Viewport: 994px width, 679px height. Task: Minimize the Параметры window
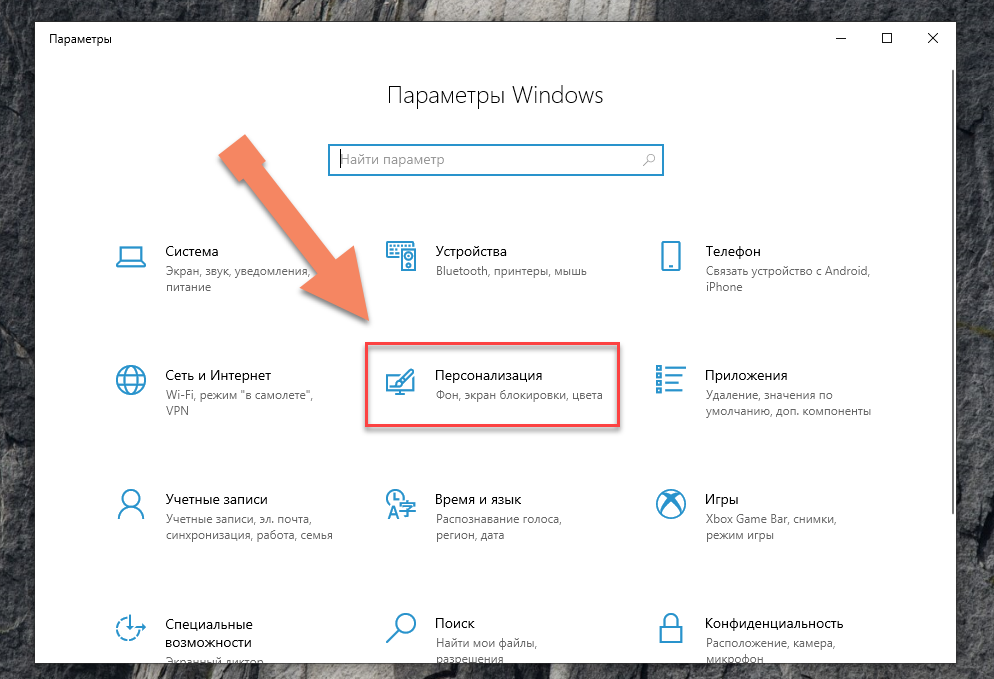[x=841, y=39]
